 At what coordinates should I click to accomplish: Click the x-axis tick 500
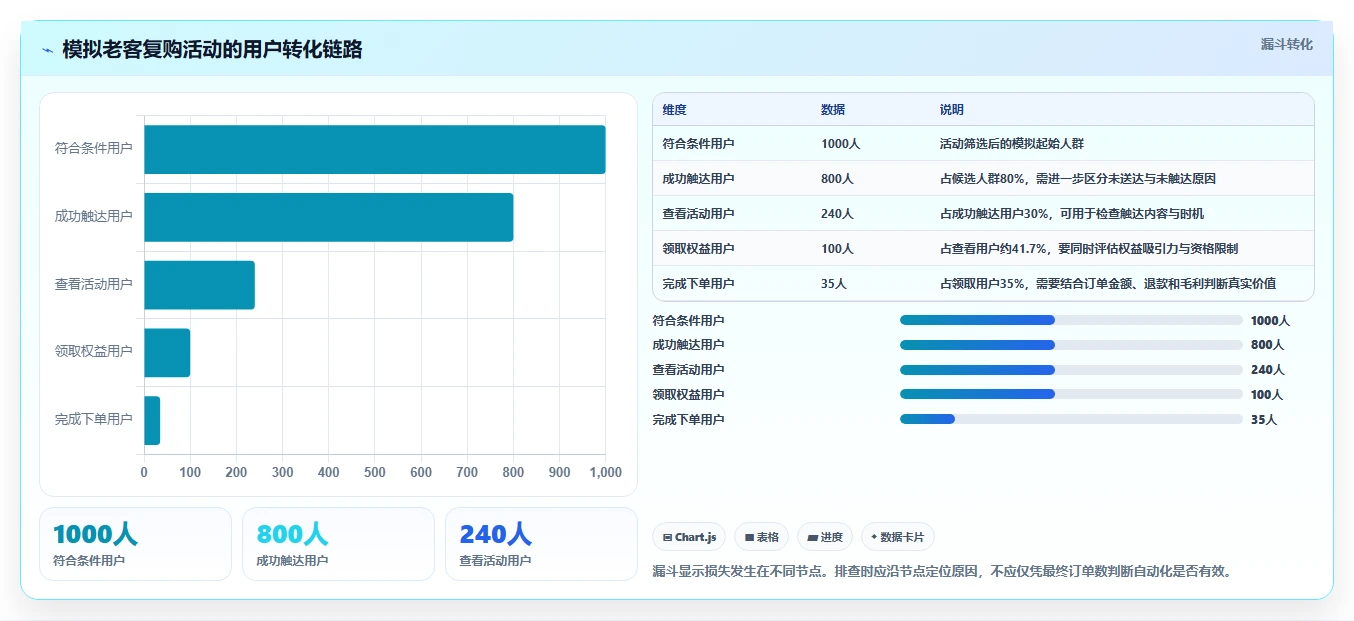pyautogui.click(x=375, y=473)
